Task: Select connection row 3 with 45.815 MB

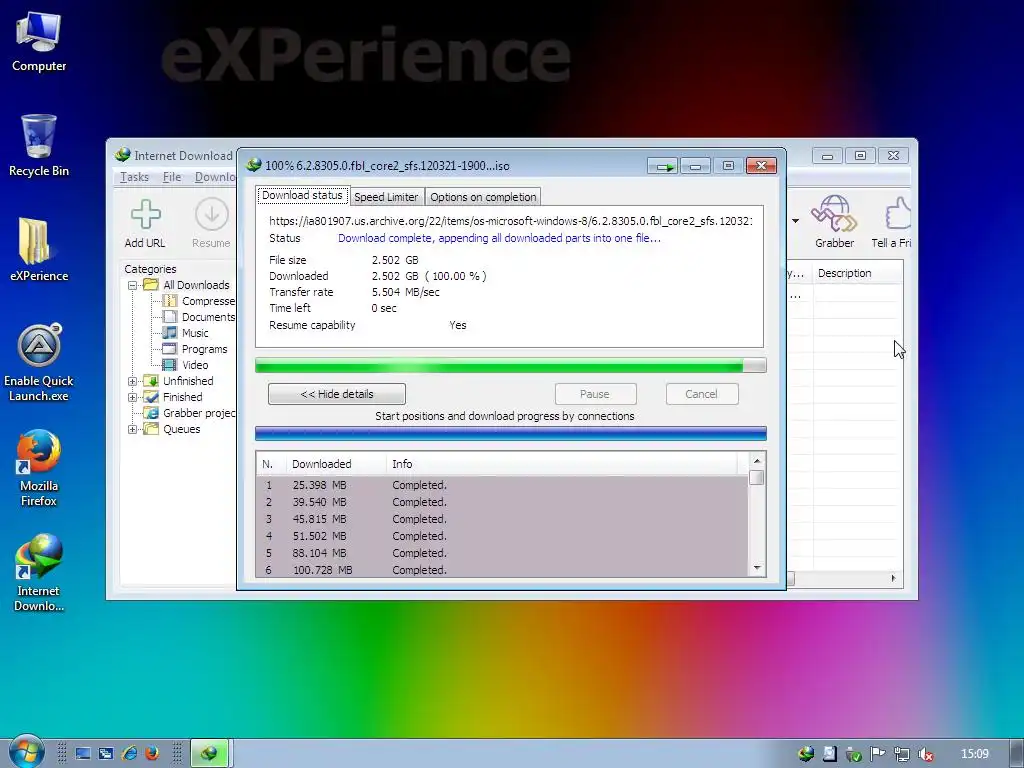Action: [503, 519]
